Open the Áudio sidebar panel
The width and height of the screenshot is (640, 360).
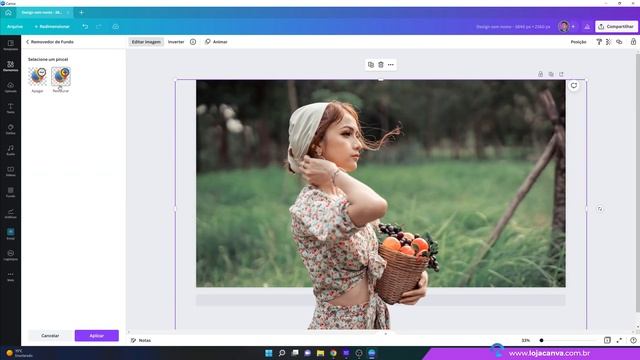pyautogui.click(x=11, y=150)
